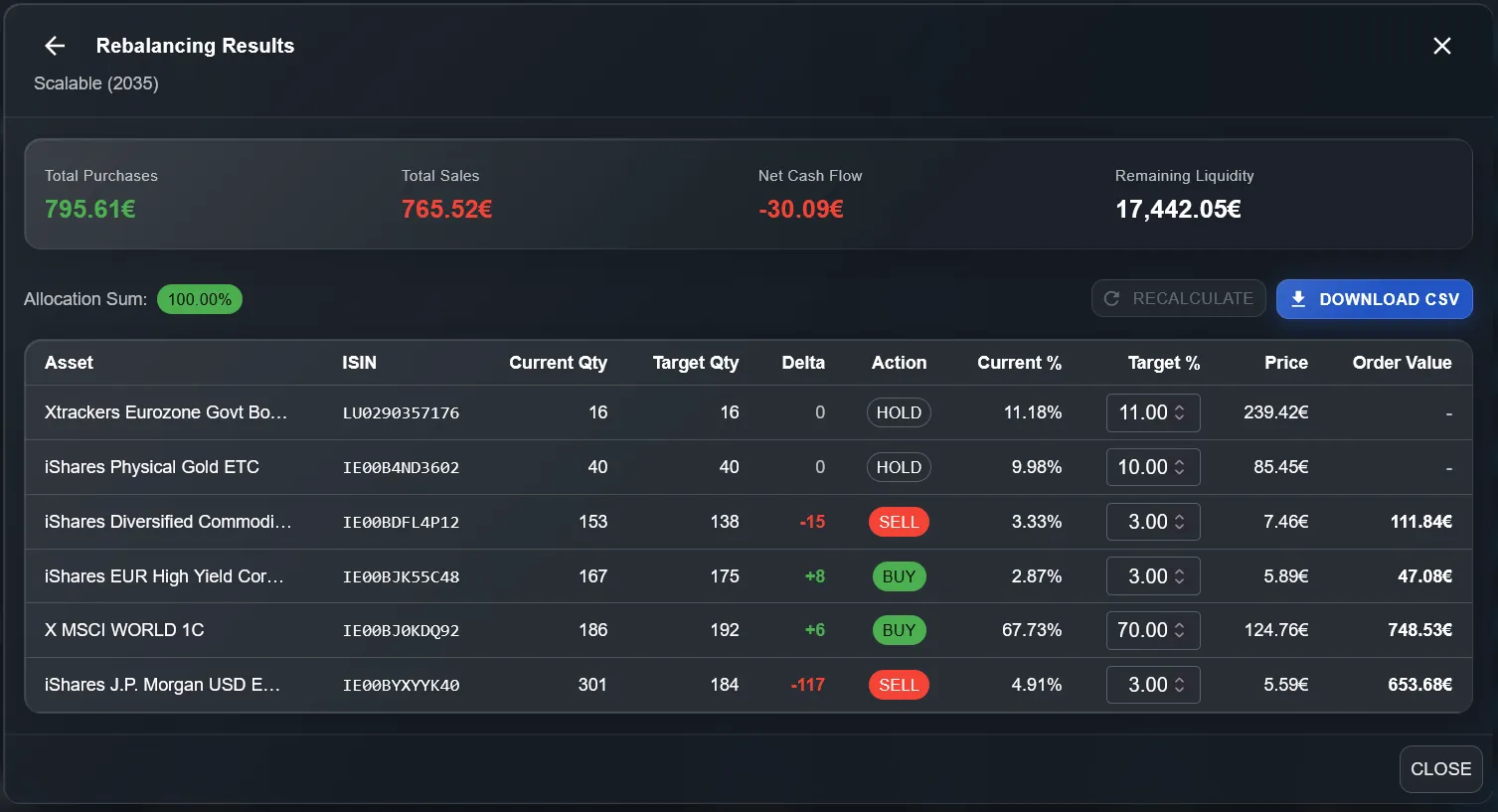Select ISIN IE00BJ0KDQ92 cell
1498x812 pixels.
pyautogui.click(x=401, y=630)
